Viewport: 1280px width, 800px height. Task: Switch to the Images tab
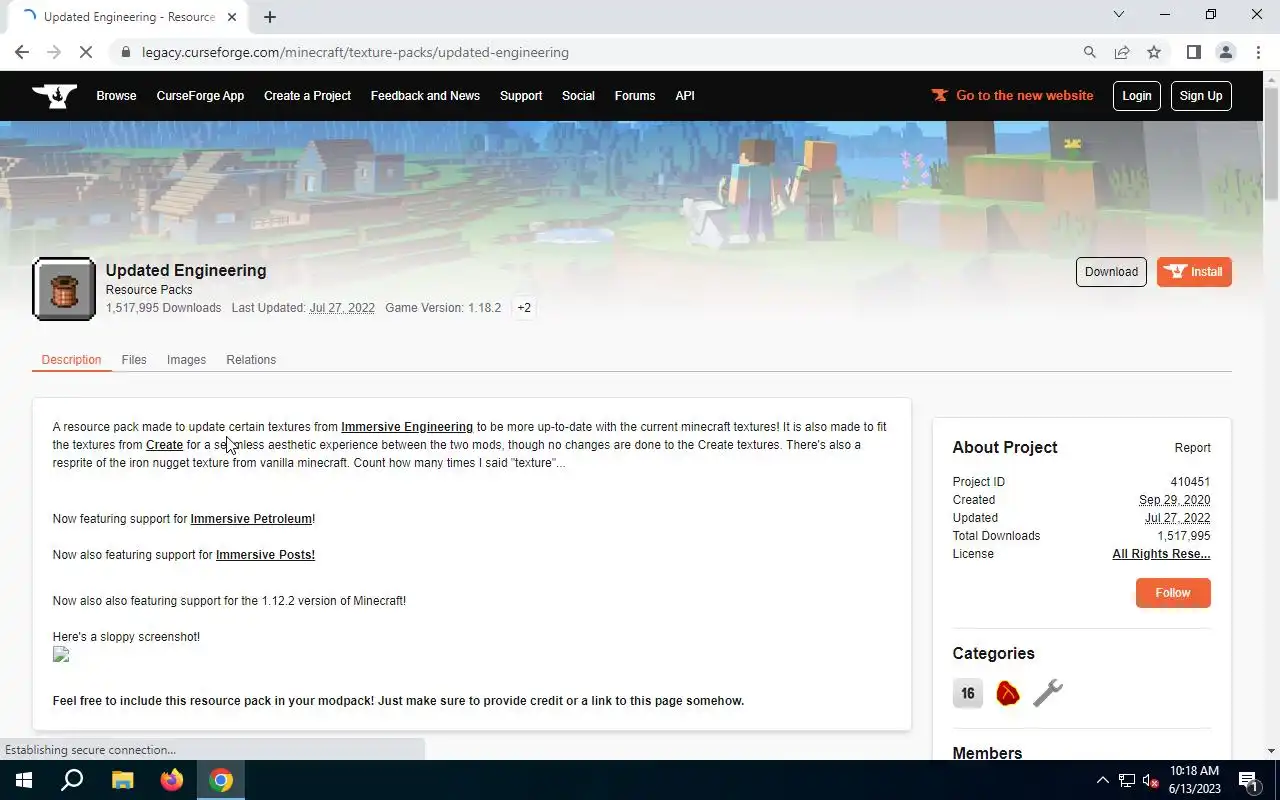pos(186,360)
